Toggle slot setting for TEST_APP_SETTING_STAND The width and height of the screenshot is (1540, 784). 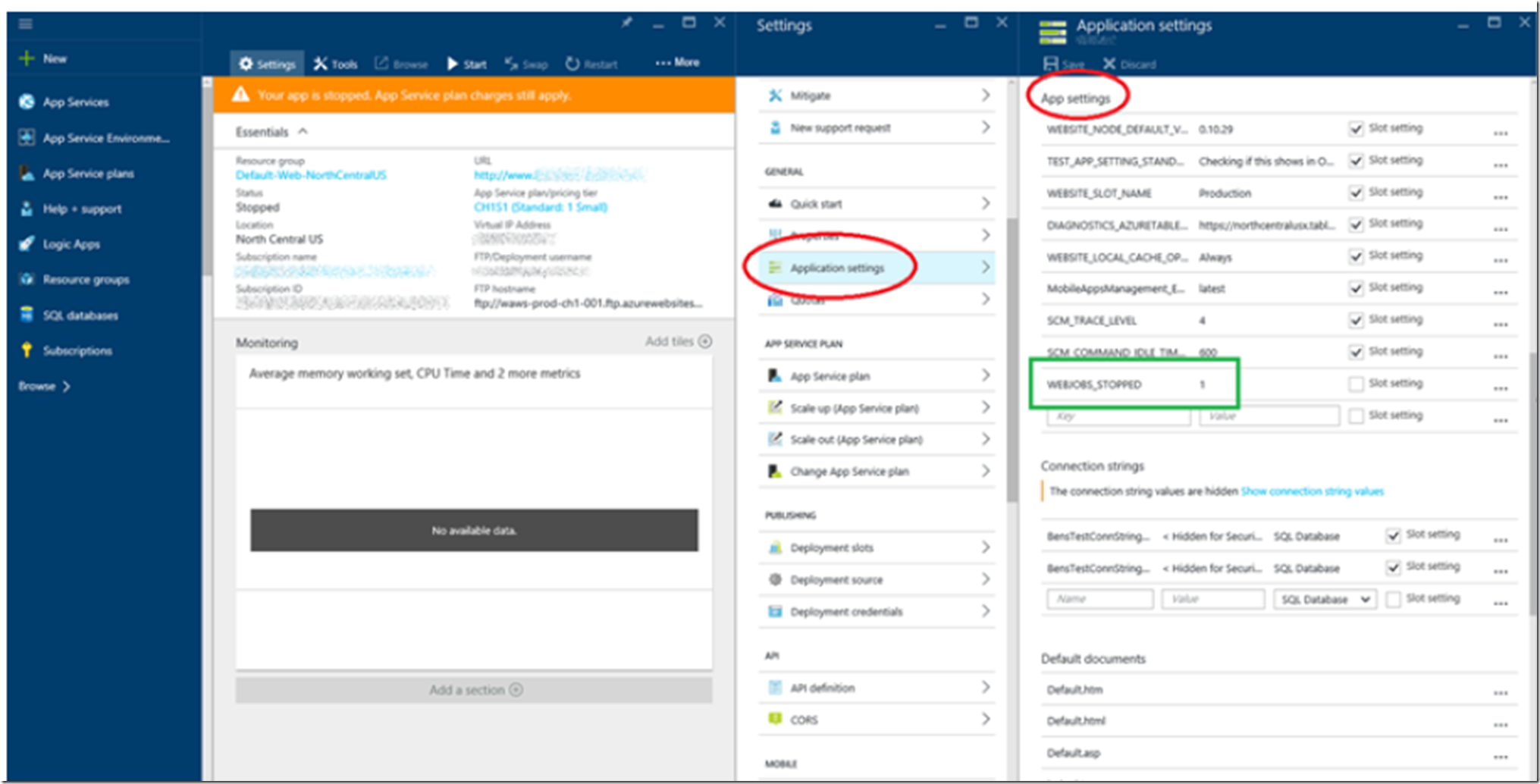click(1357, 161)
